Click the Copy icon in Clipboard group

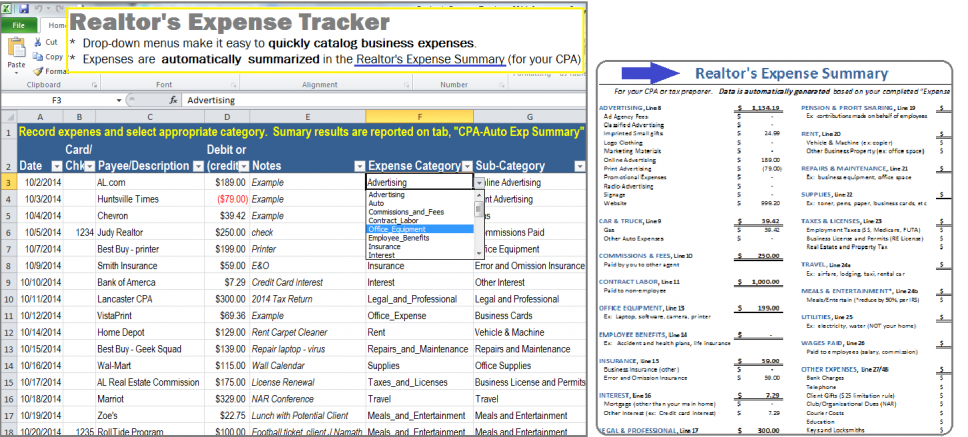click(38, 57)
